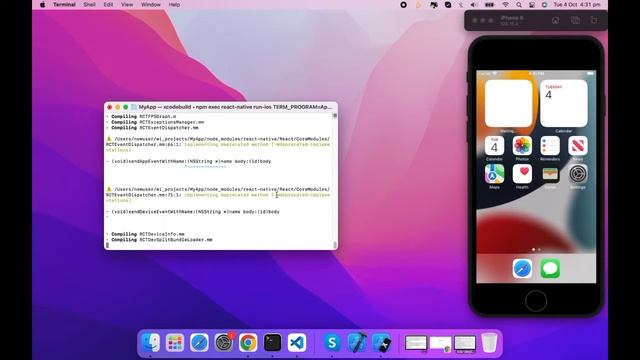This screenshot has height=360, width=640.
Task: Open Finder from the Dock
Action: (x=151, y=342)
